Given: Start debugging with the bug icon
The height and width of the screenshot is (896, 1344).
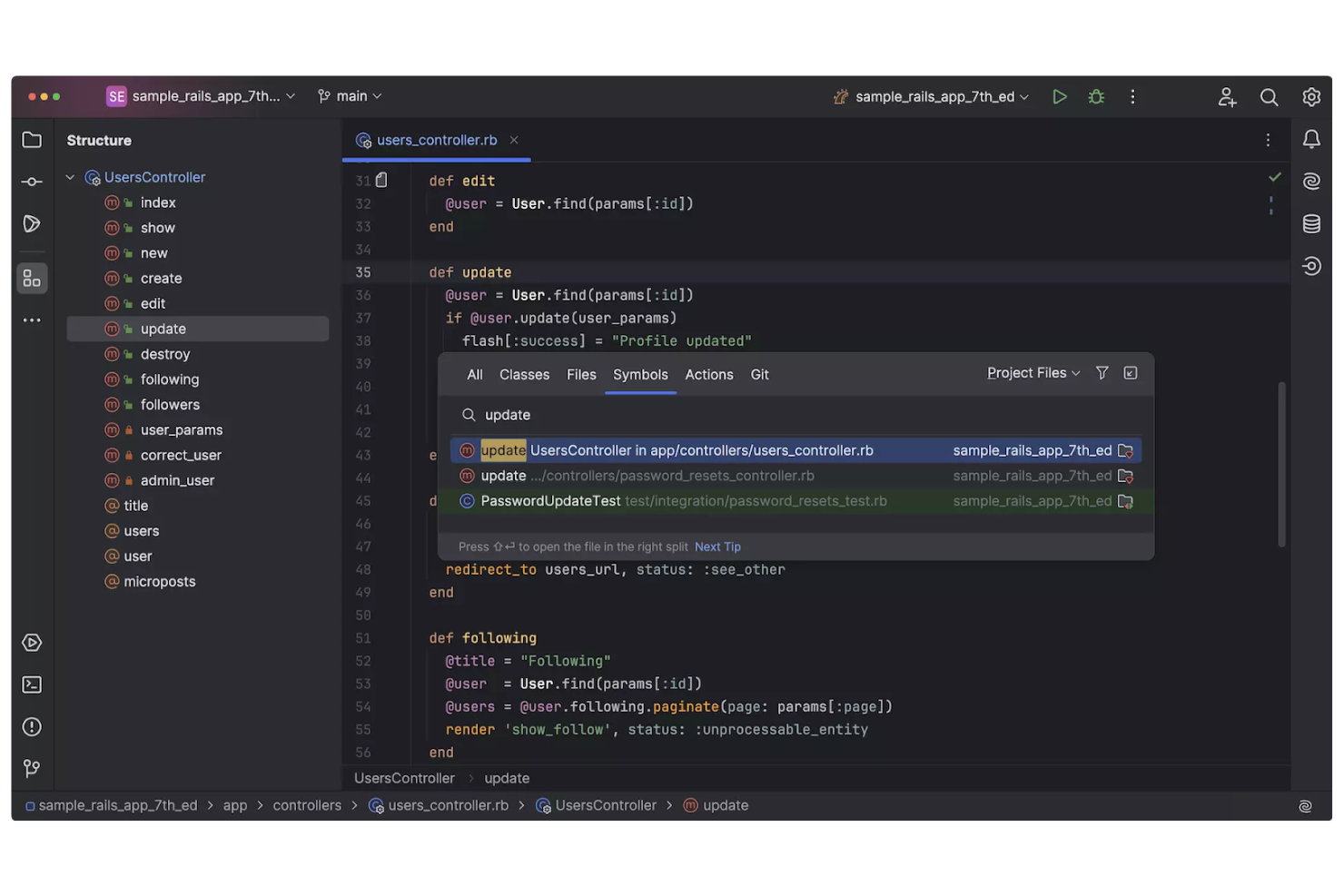Looking at the screenshot, I should pyautogui.click(x=1096, y=96).
